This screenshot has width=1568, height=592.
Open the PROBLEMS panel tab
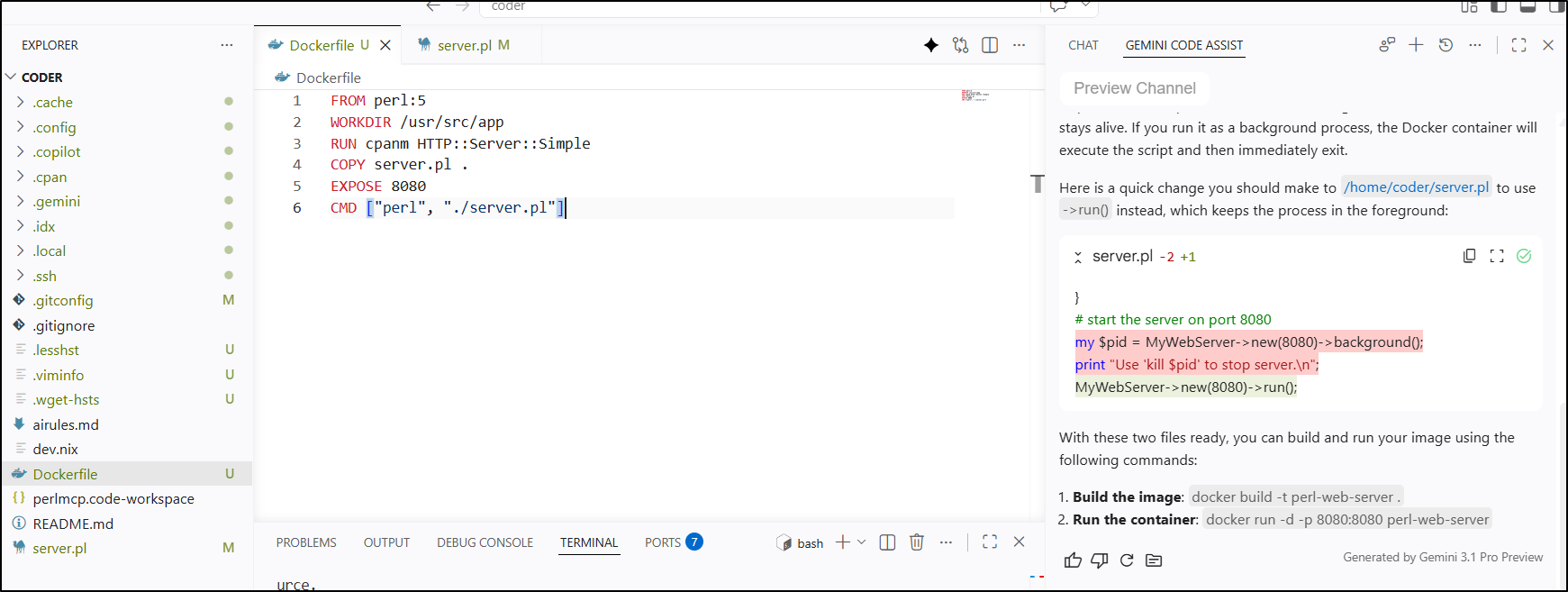(306, 542)
